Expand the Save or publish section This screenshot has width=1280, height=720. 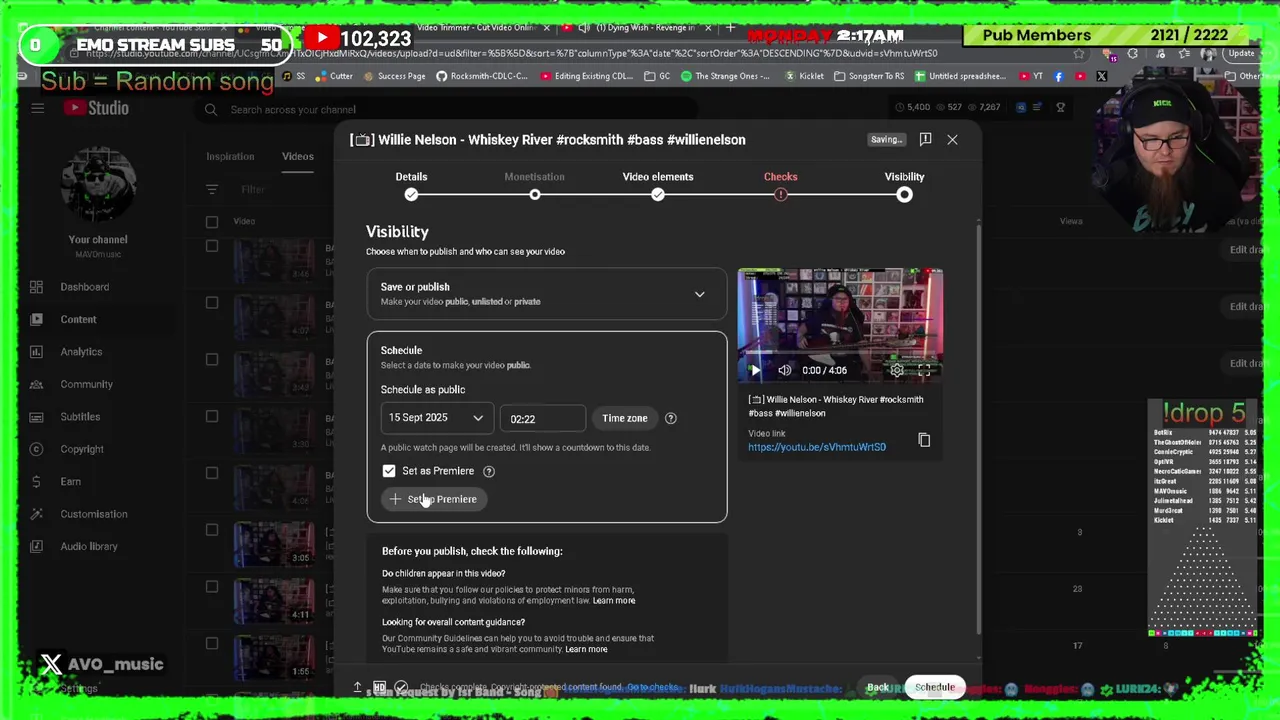(547, 294)
